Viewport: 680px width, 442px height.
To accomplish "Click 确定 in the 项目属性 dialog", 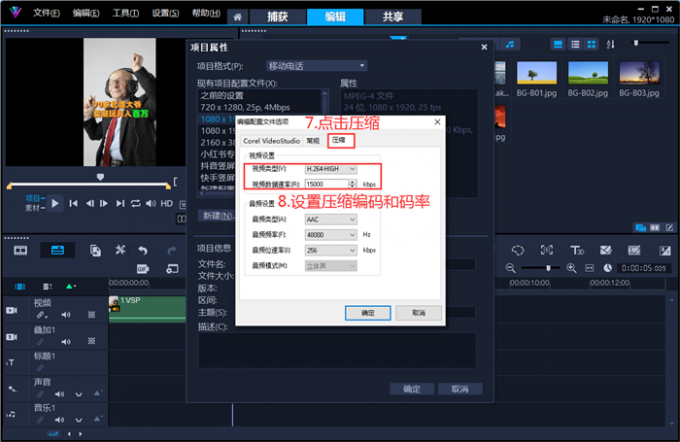I will [412, 389].
